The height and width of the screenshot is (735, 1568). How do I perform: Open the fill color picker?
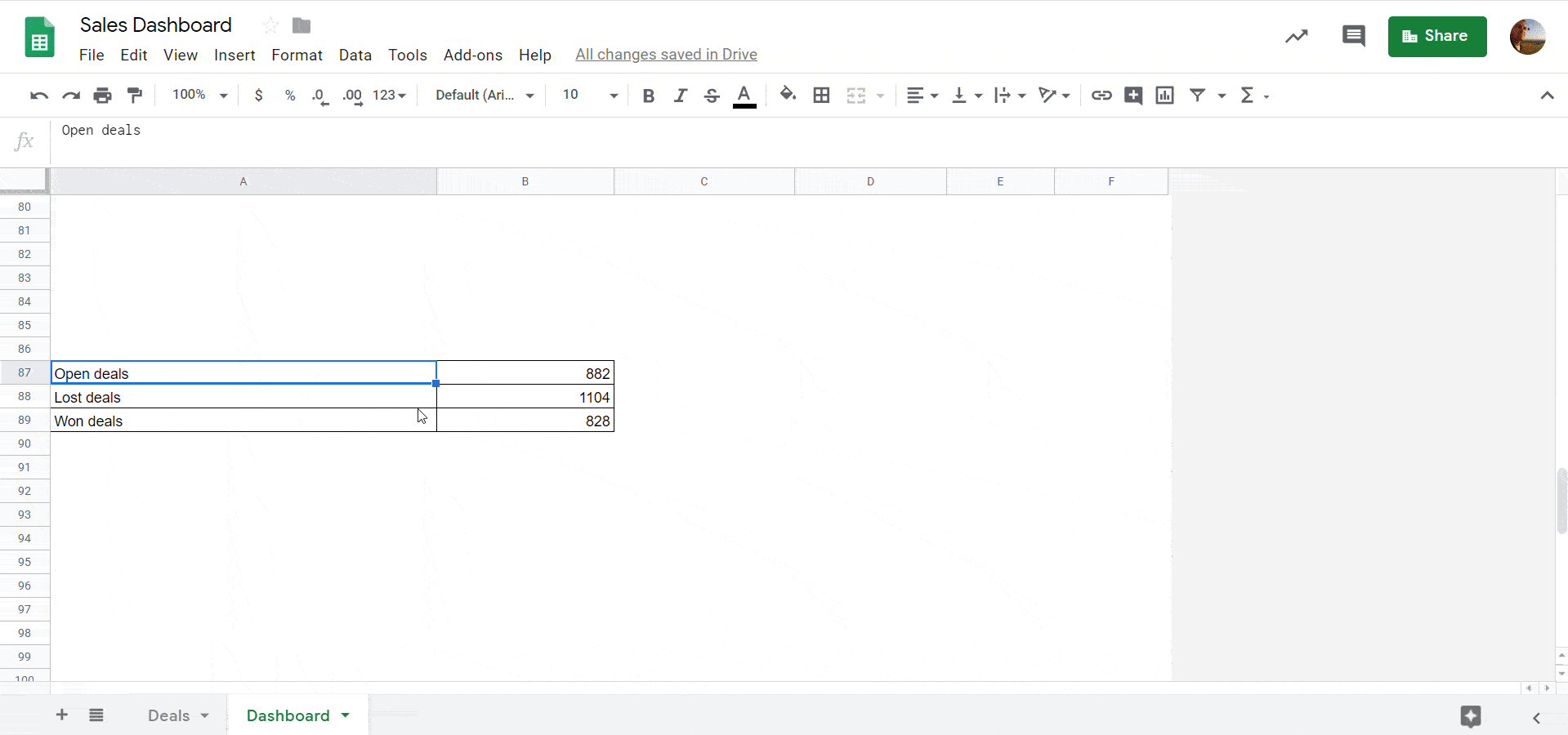click(788, 95)
